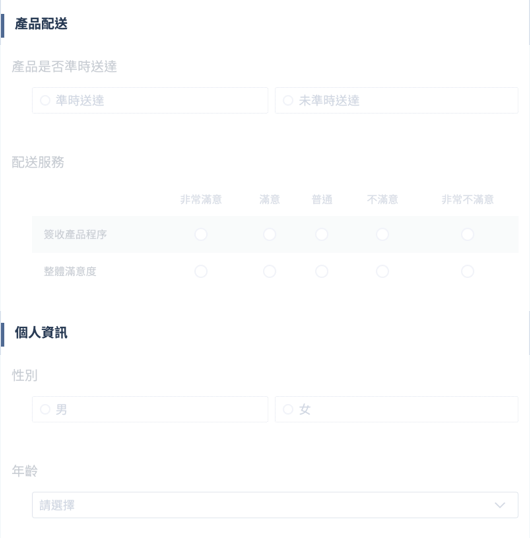This screenshot has width=530, height=538.
Task: Rate 整體滿意度 as 滿意
Action: point(269,271)
